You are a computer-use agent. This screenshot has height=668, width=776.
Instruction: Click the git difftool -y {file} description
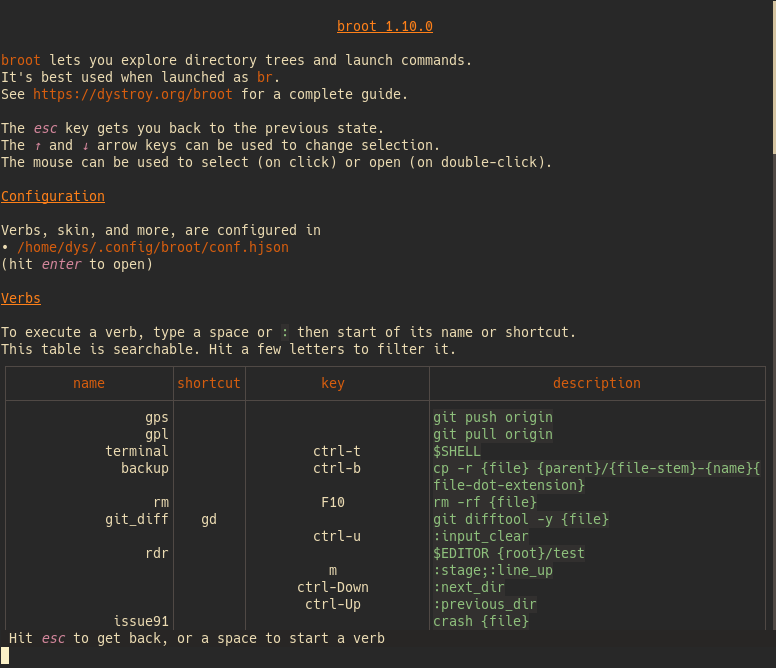pos(521,519)
